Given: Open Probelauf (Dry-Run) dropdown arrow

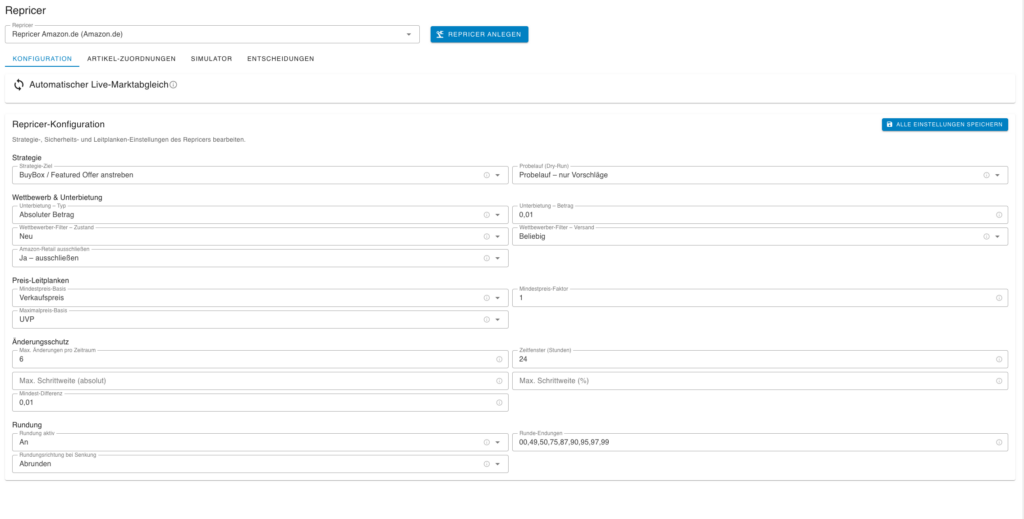Looking at the screenshot, I should point(997,175).
